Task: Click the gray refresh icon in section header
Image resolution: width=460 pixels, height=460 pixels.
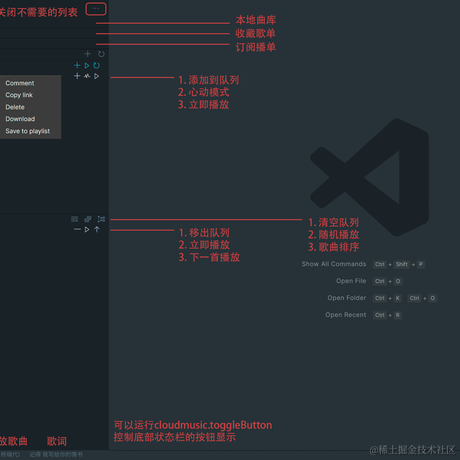Action: coord(101,54)
